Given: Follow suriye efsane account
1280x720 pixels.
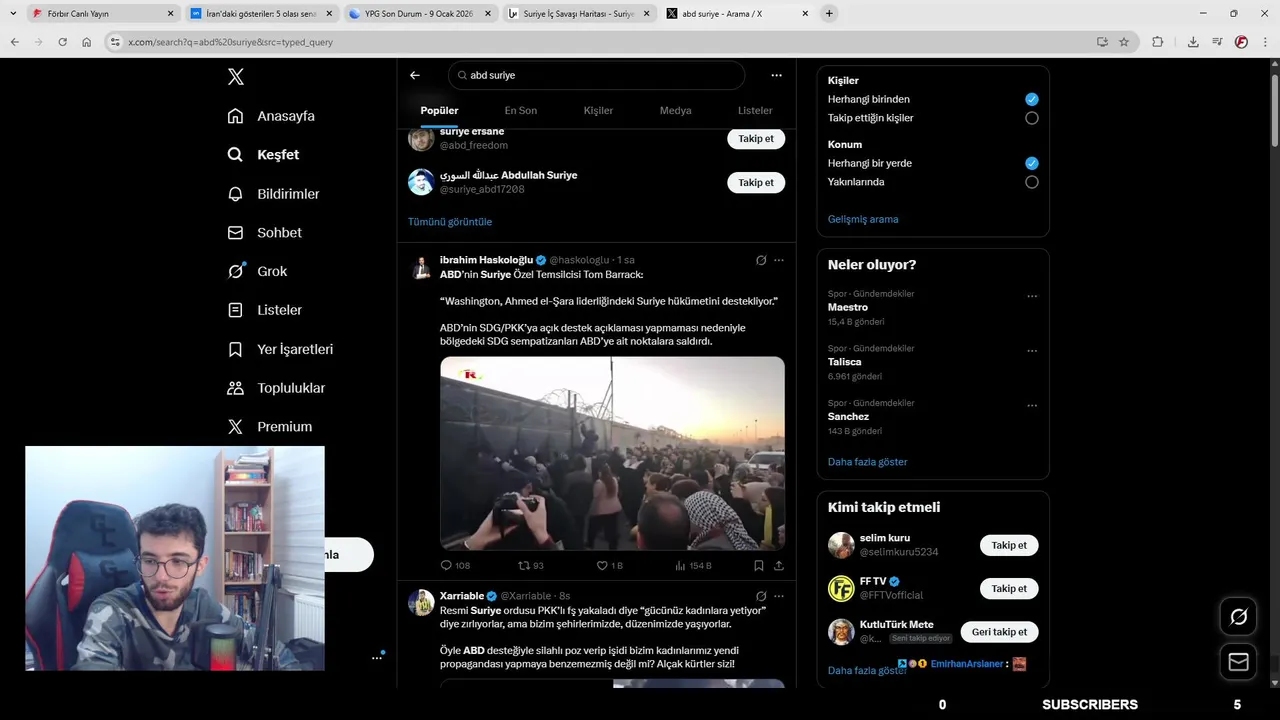Looking at the screenshot, I should pos(756,139).
